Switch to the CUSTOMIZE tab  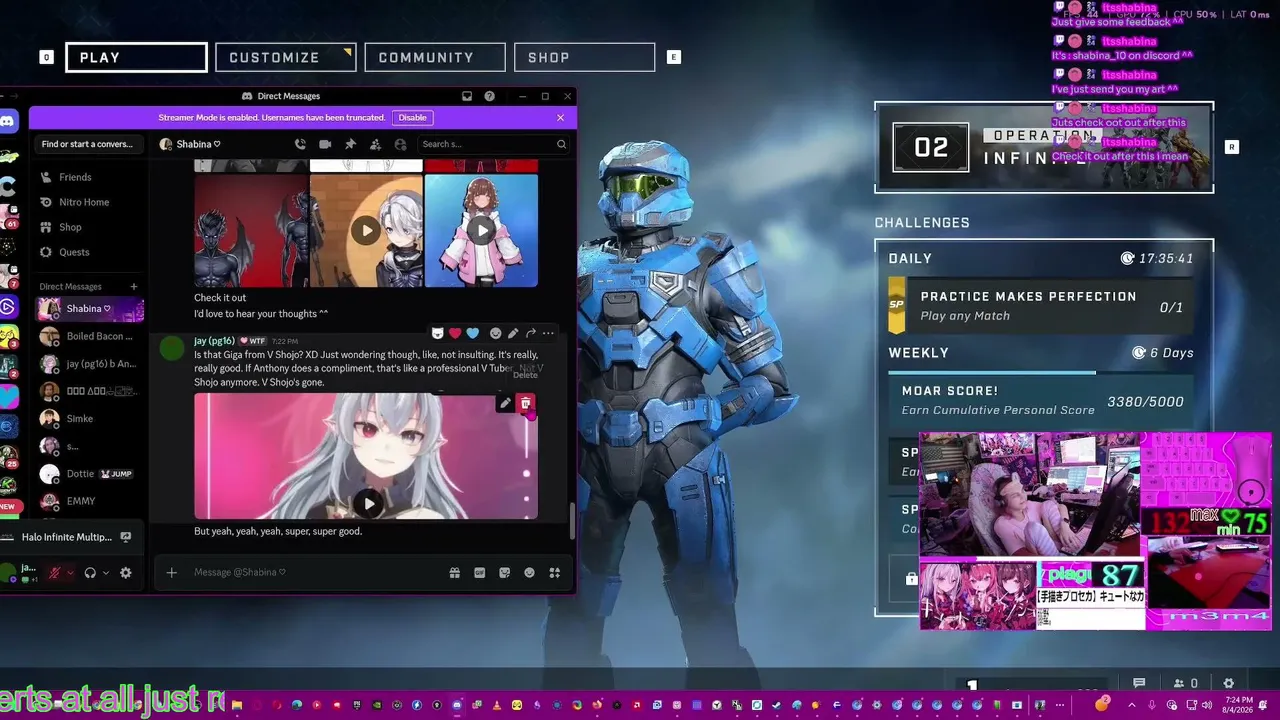285,58
